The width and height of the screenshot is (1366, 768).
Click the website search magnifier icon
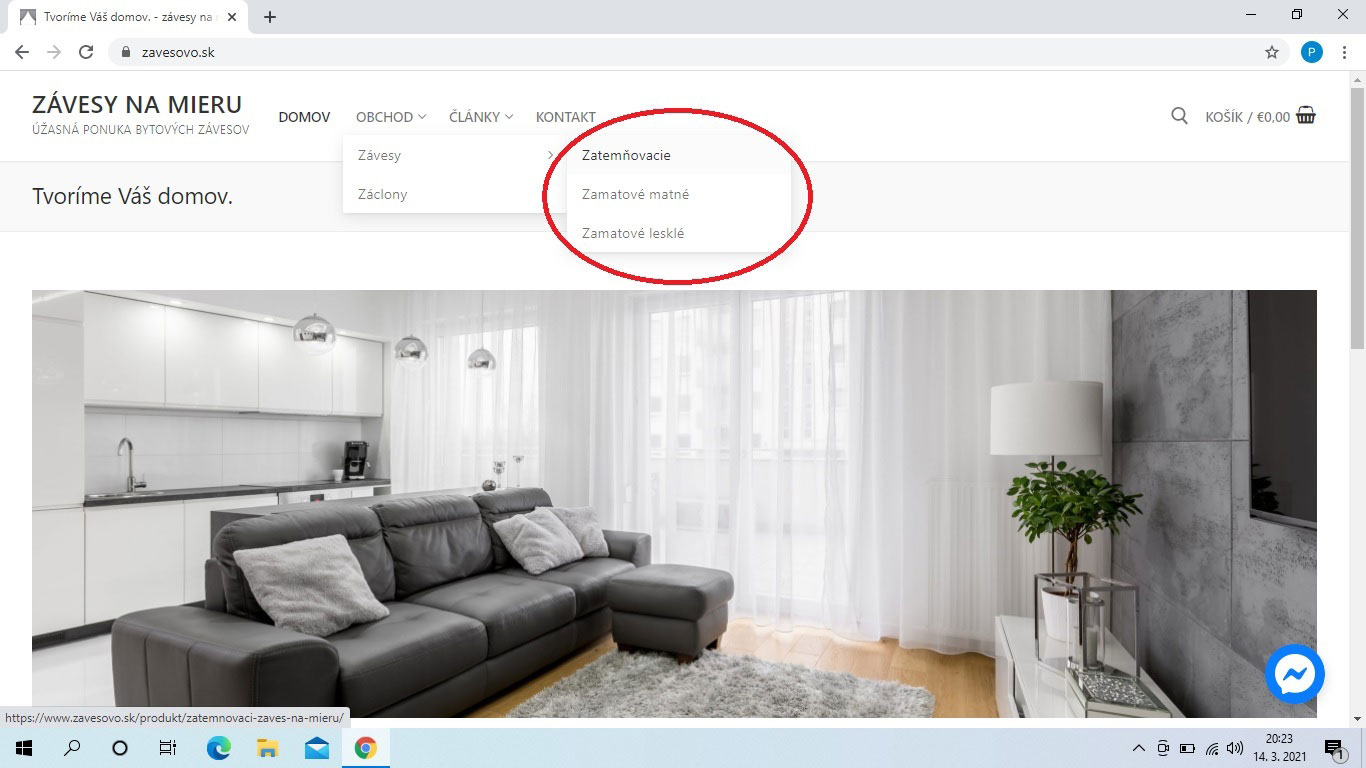tap(1179, 116)
